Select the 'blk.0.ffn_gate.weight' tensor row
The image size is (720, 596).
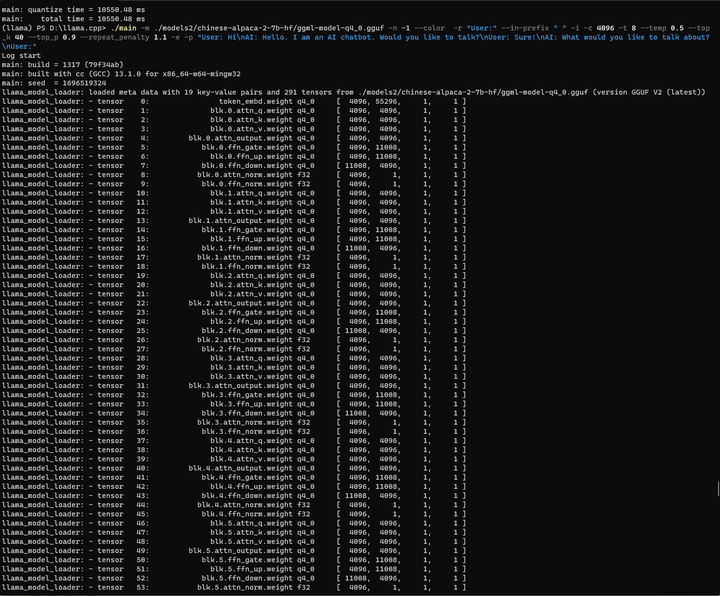[x=234, y=147]
